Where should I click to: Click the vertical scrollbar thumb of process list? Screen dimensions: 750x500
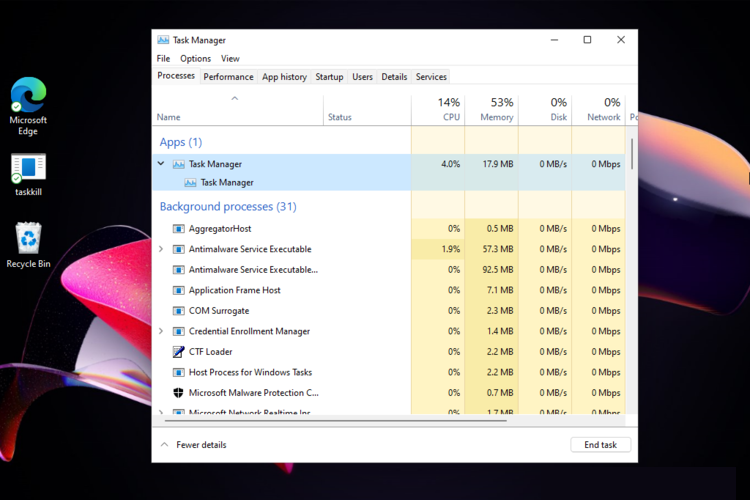click(x=632, y=154)
